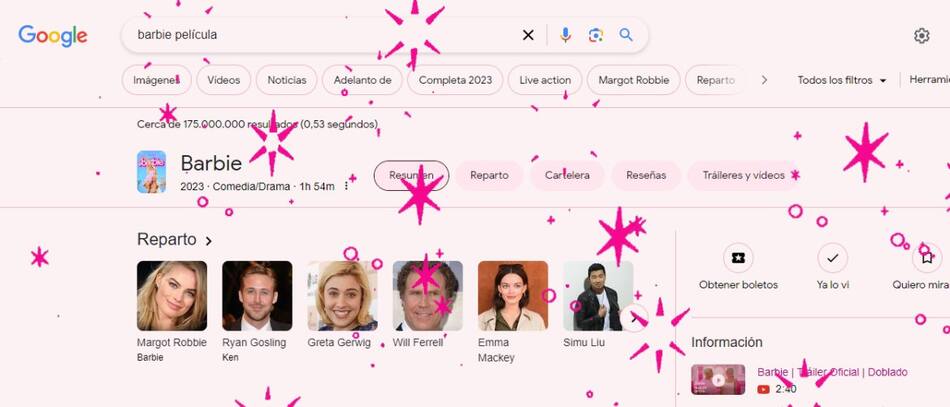This screenshot has height=407, width=950.
Task: Filter results by Imágenes
Action: 156,80
